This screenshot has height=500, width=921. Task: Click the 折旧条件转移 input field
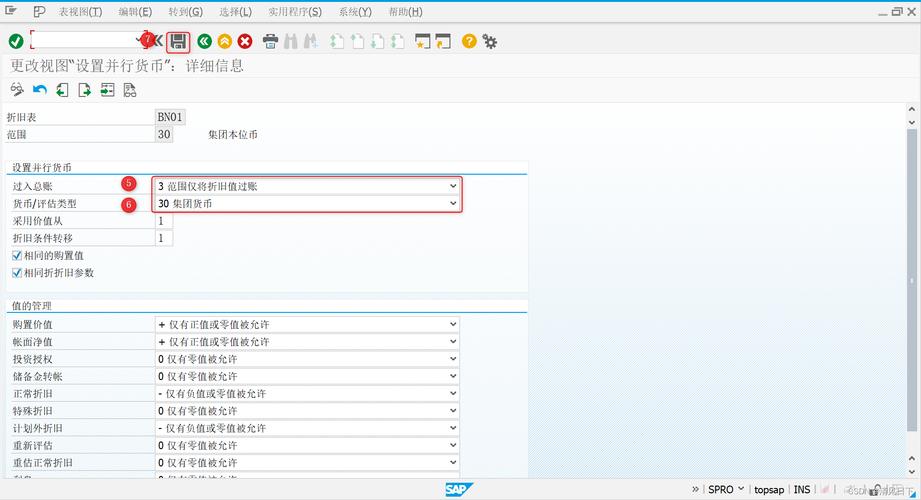[x=164, y=238]
